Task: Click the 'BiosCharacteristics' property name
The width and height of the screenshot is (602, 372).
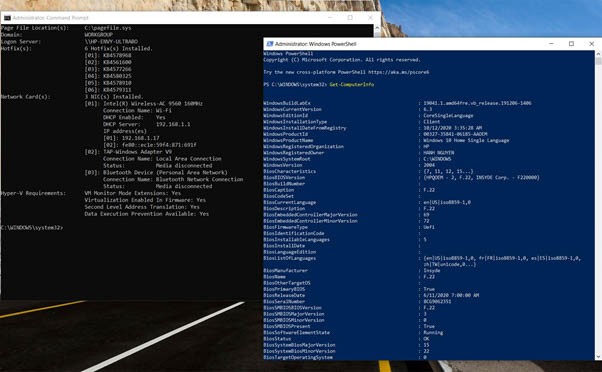Action: coord(290,171)
